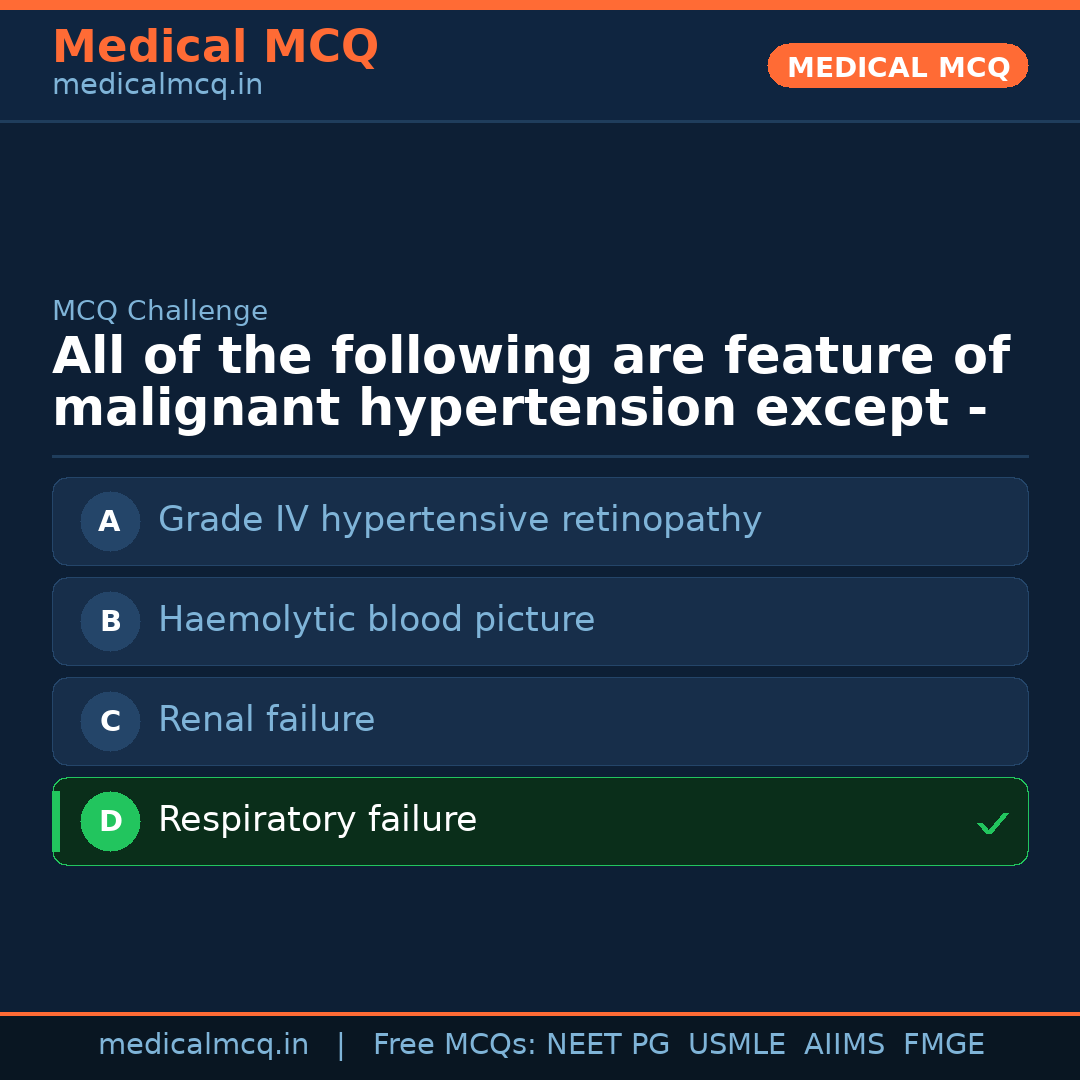Click the FMGE label in the footer
This screenshot has height=1080, width=1080.
point(943,1044)
